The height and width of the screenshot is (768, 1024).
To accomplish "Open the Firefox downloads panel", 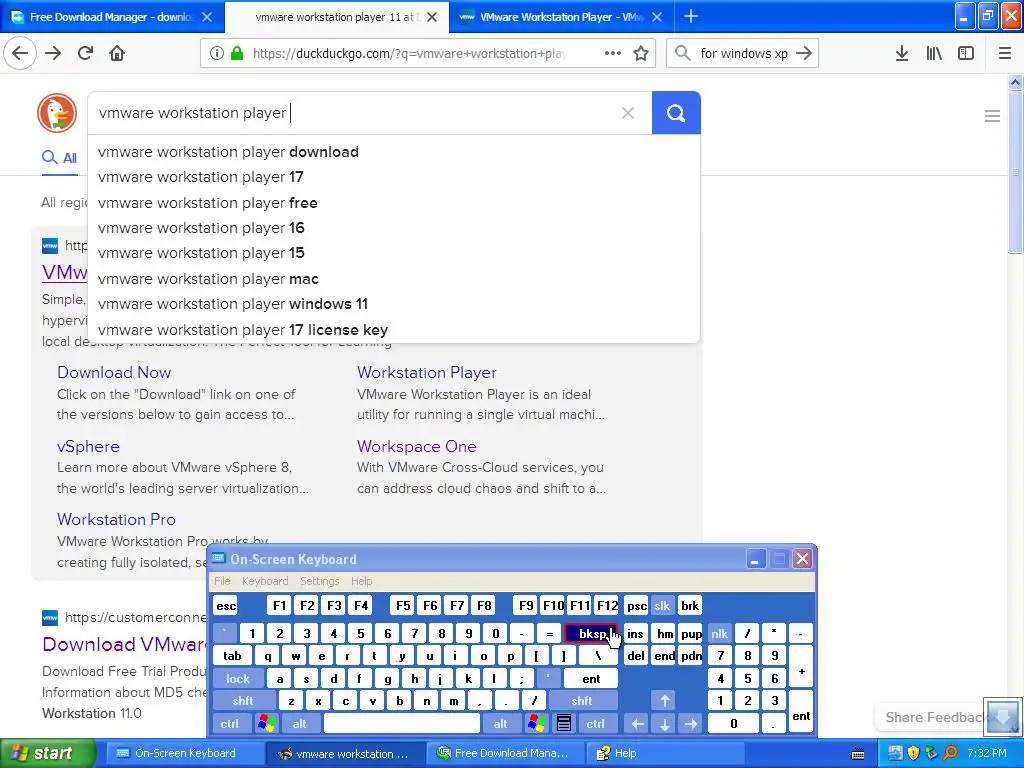I will point(902,53).
